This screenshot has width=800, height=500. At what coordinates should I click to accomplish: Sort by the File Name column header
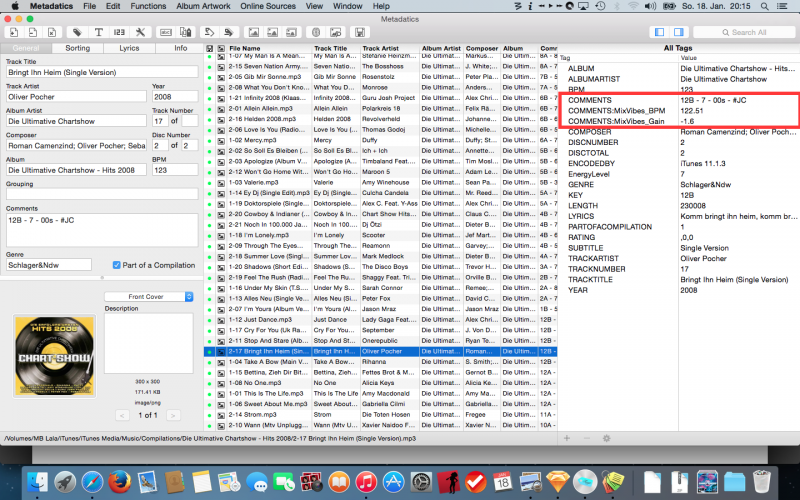[269, 48]
